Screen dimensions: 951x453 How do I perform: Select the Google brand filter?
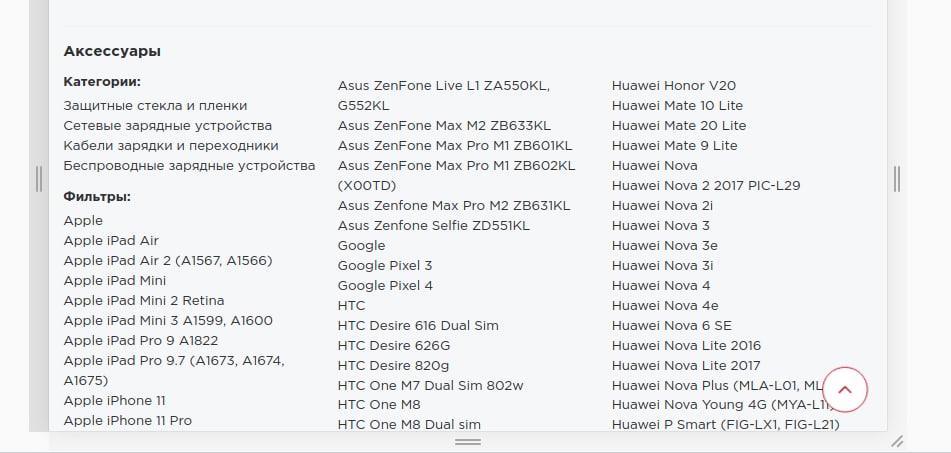tap(361, 246)
